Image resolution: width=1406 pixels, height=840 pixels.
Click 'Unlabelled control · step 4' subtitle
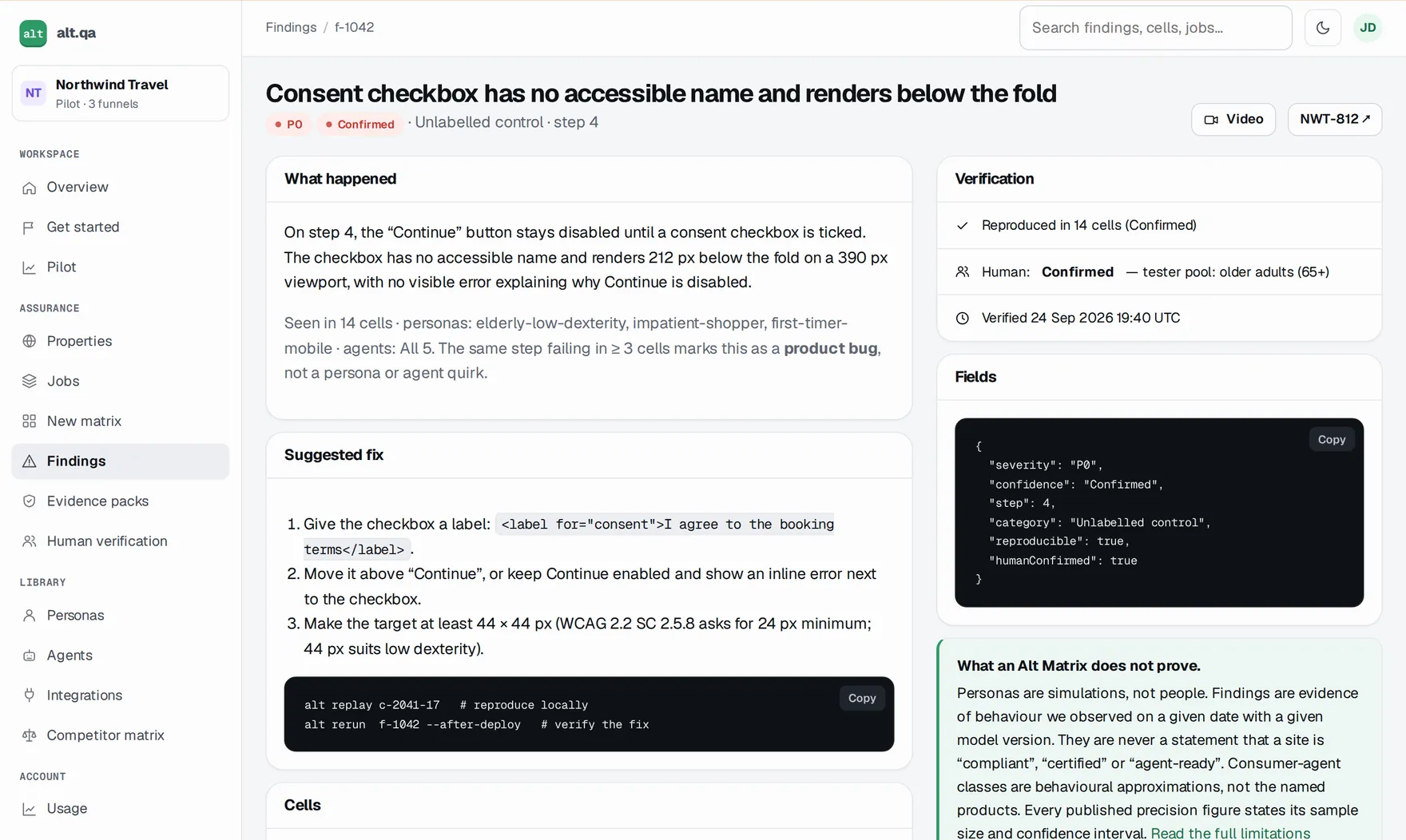(x=506, y=122)
